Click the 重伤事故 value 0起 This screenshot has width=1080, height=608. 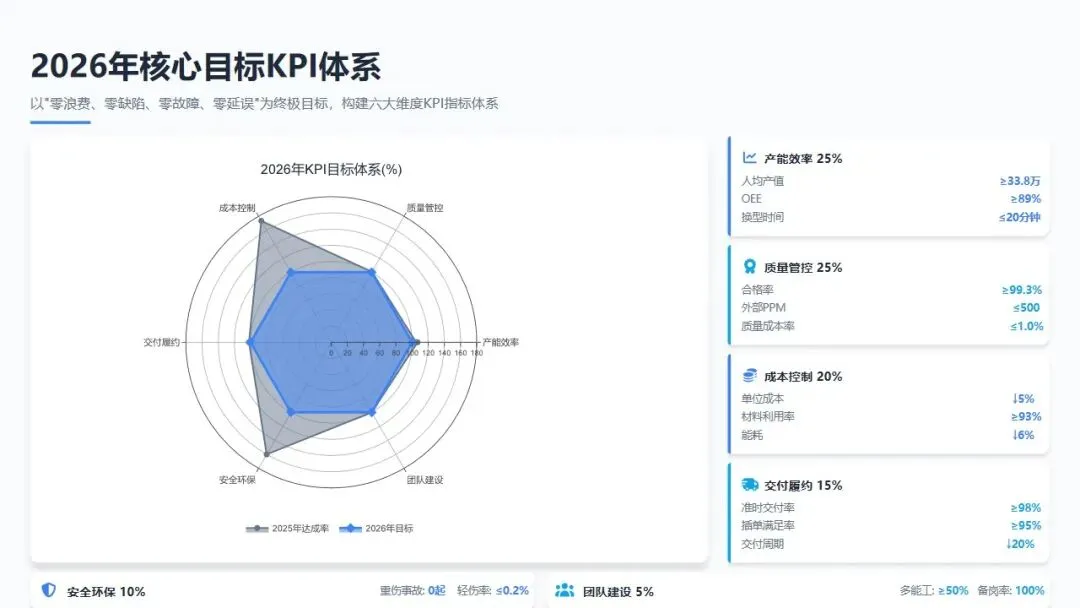tap(437, 590)
